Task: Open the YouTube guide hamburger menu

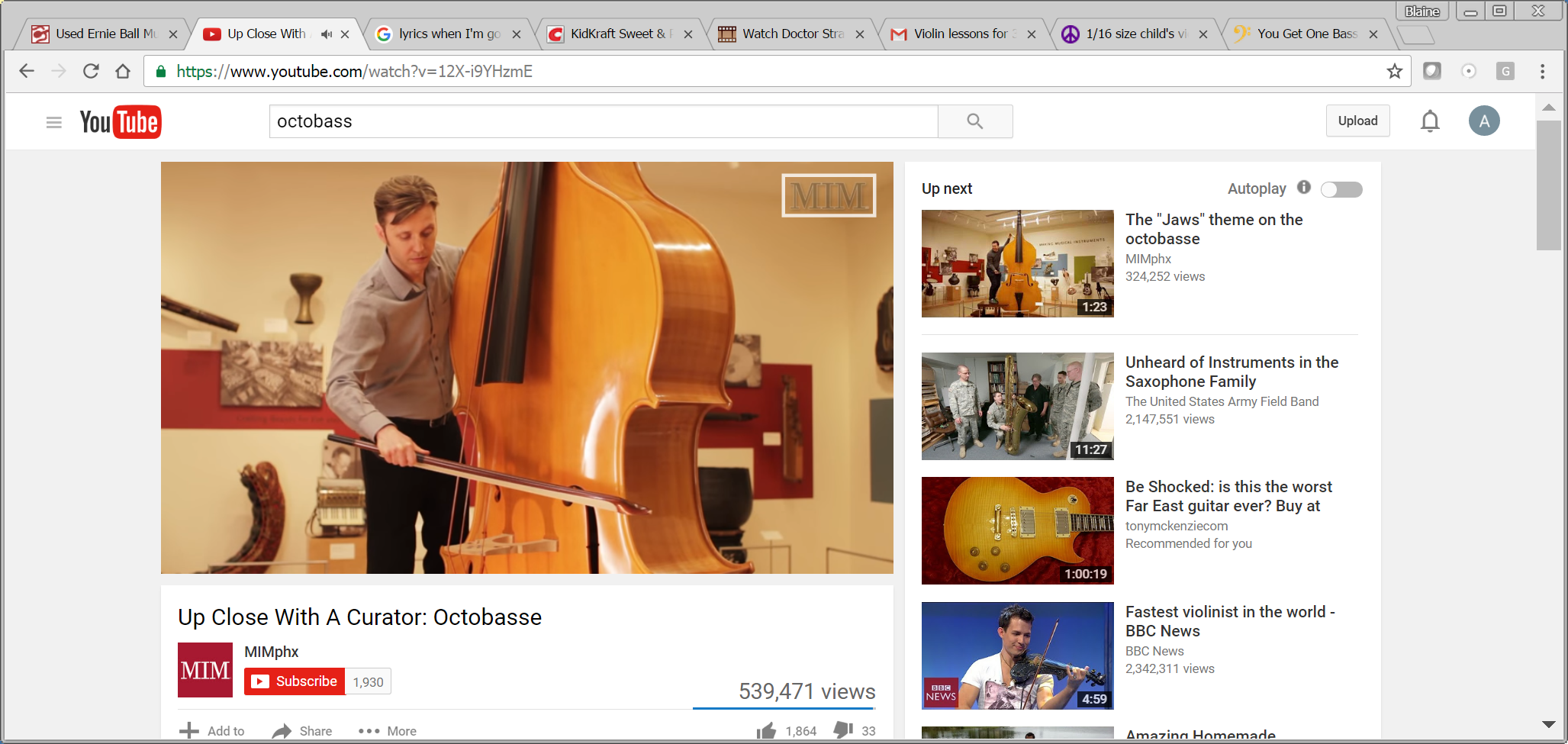Action: pyautogui.click(x=53, y=122)
